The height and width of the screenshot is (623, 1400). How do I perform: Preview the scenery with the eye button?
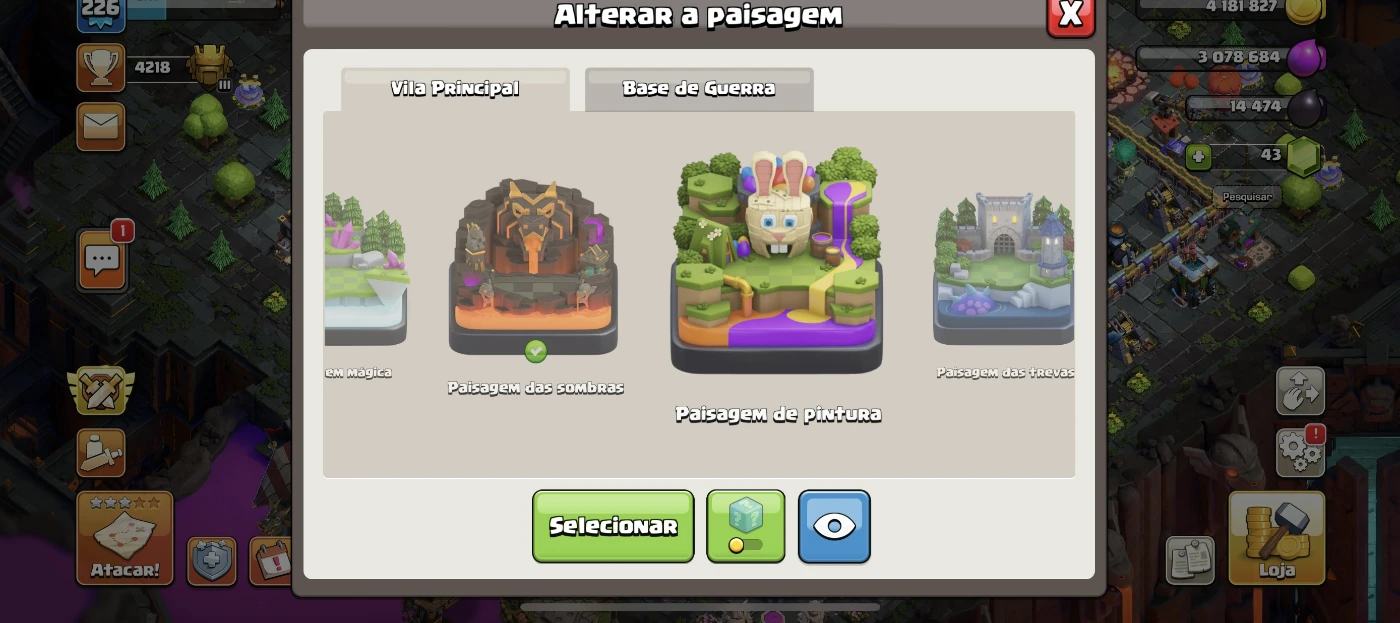pyautogui.click(x=834, y=526)
